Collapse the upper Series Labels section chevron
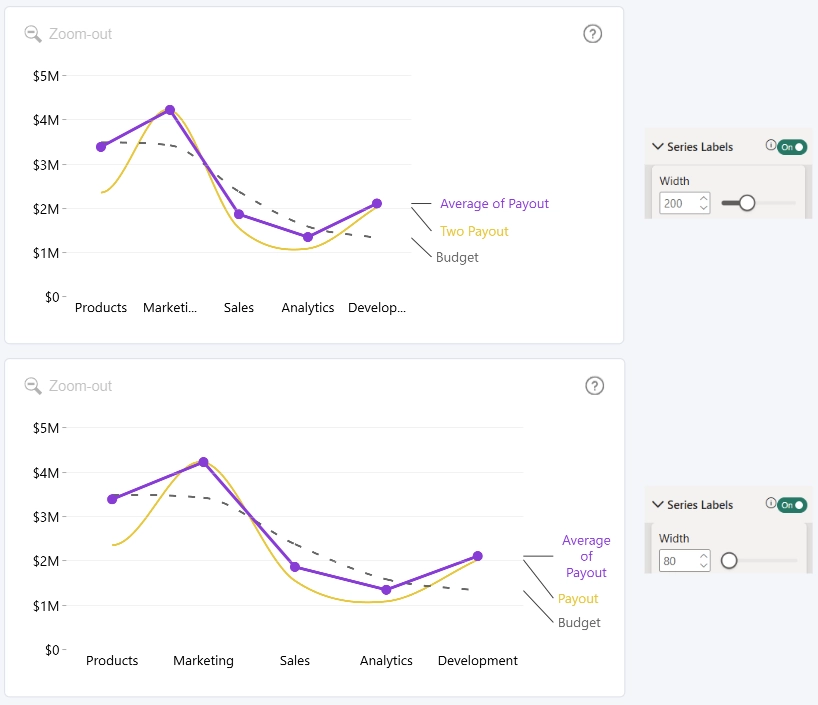The height and width of the screenshot is (705, 818). [x=658, y=147]
